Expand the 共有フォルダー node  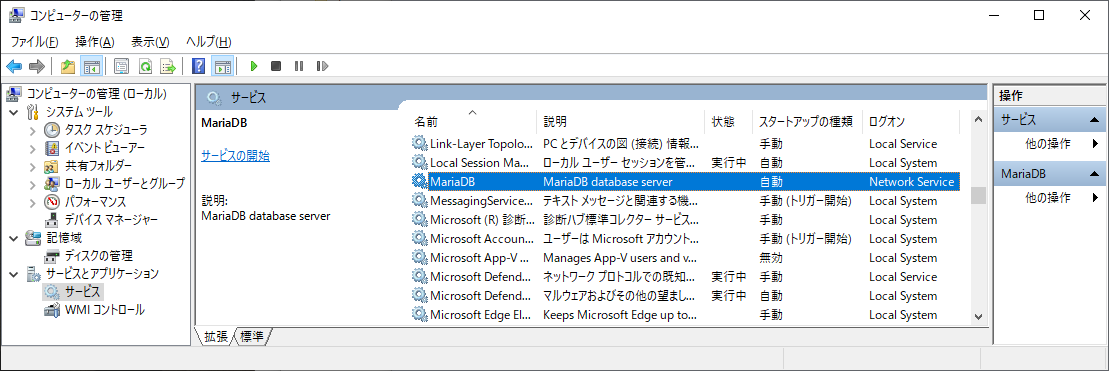point(33,166)
